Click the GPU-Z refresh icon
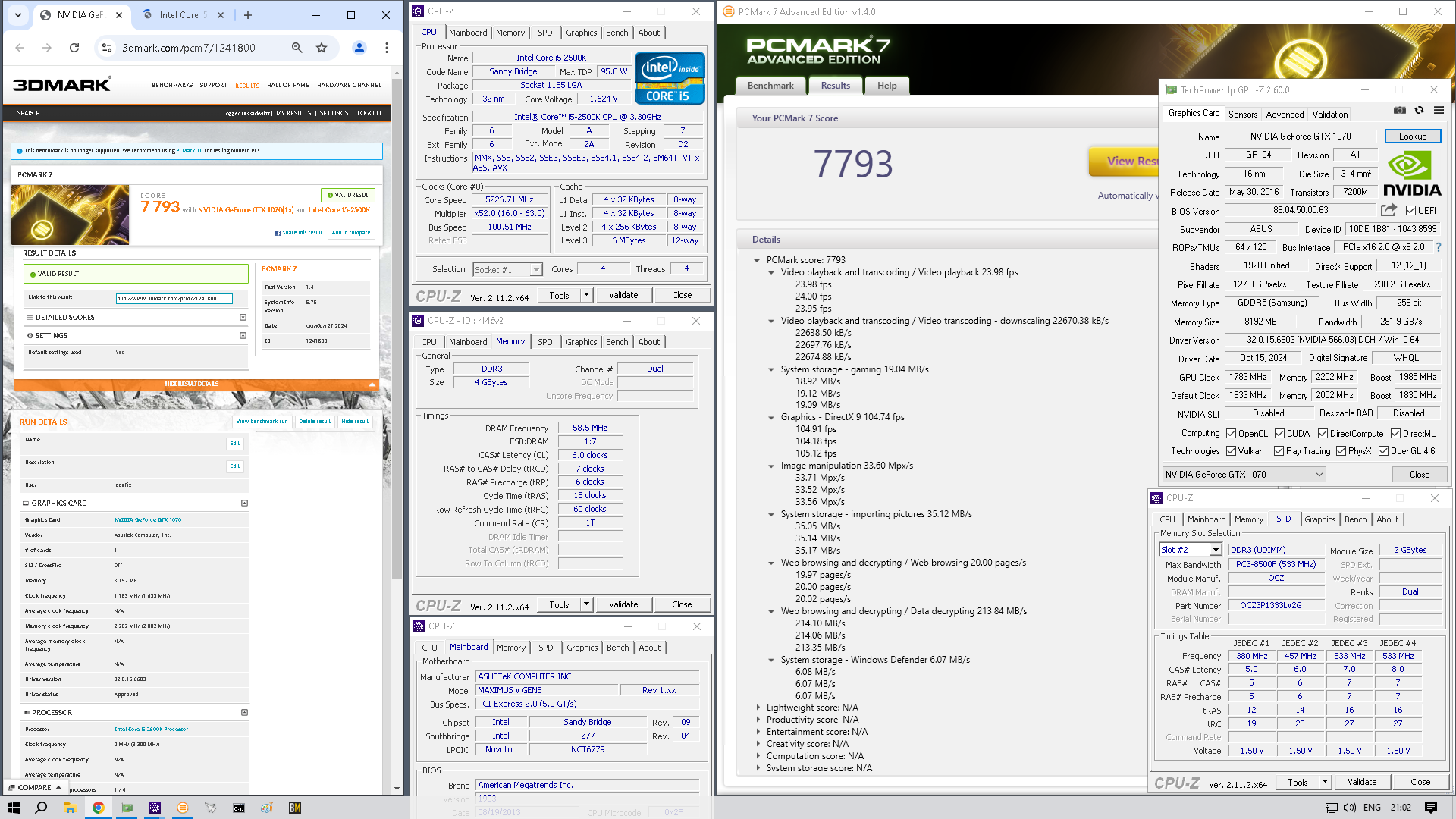Image resolution: width=1456 pixels, height=819 pixels. coord(1419,111)
